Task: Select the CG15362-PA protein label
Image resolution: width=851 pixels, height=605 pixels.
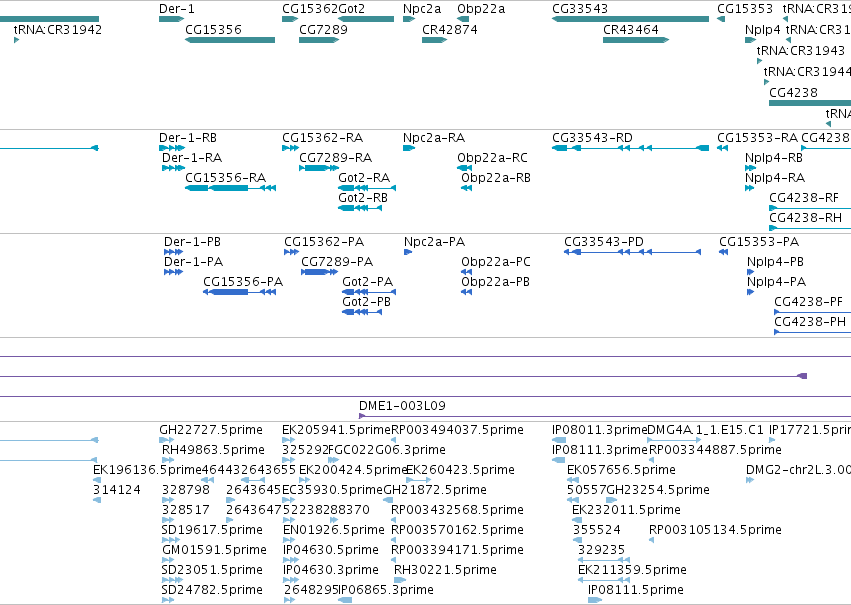Action: tap(324, 242)
